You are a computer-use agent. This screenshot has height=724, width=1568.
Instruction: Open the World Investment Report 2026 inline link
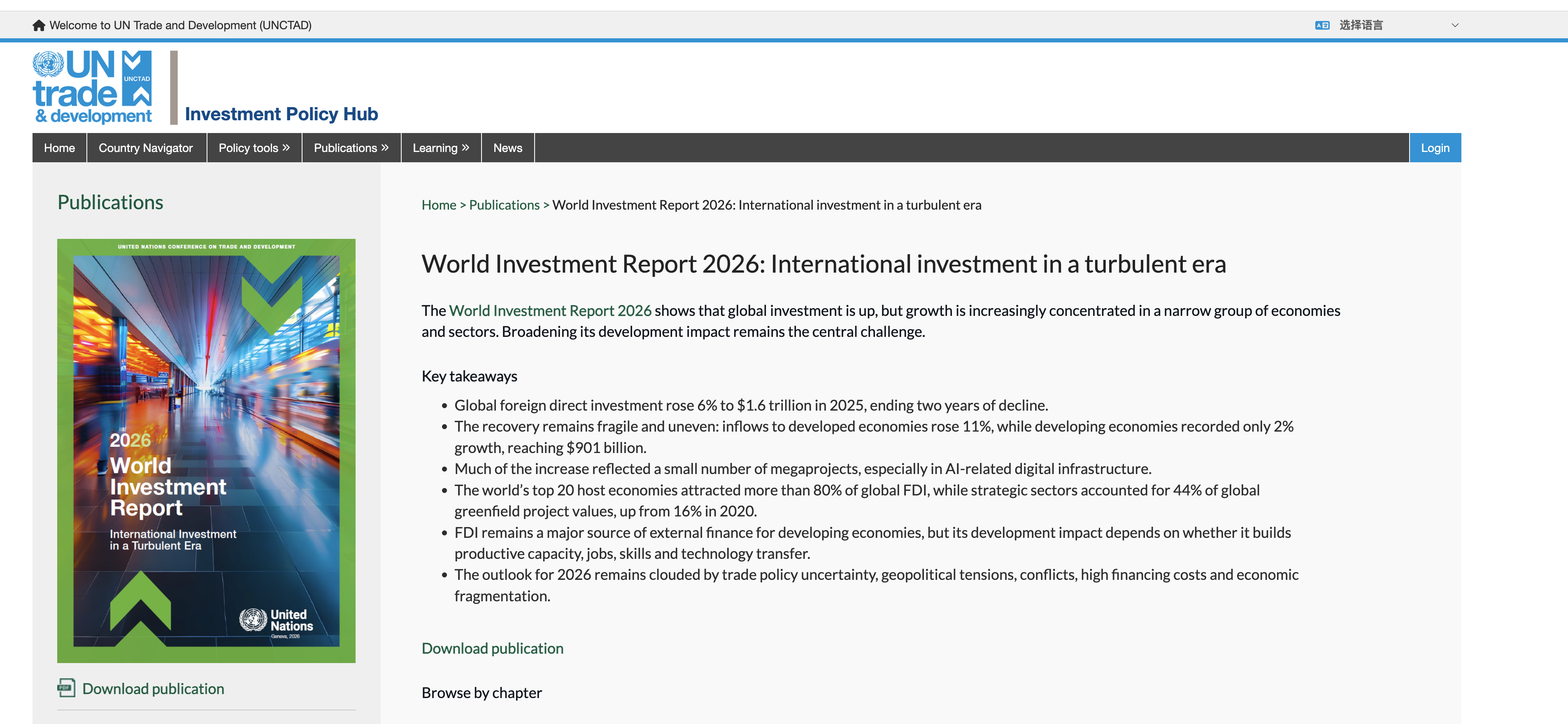point(550,311)
